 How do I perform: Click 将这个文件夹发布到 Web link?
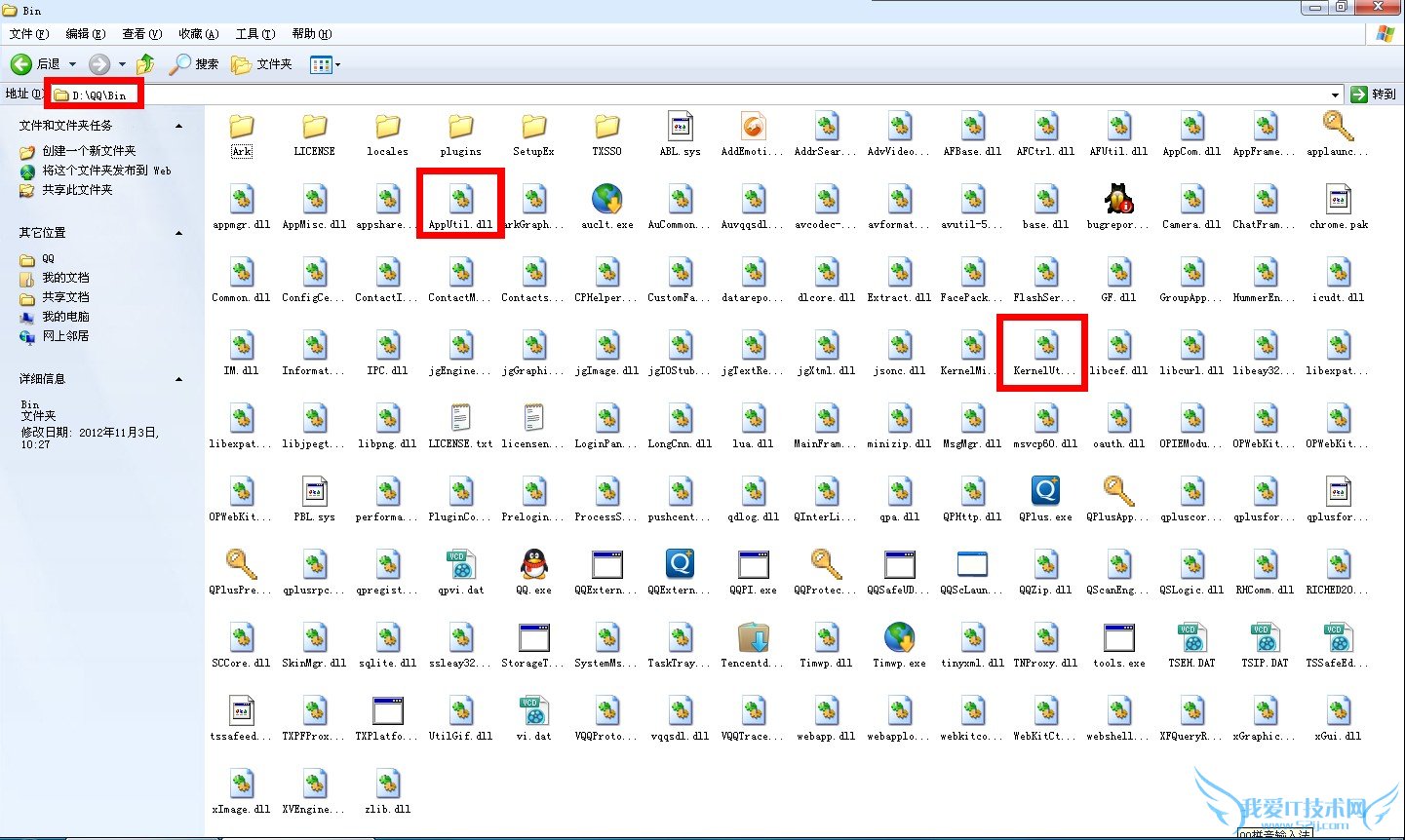(106, 171)
